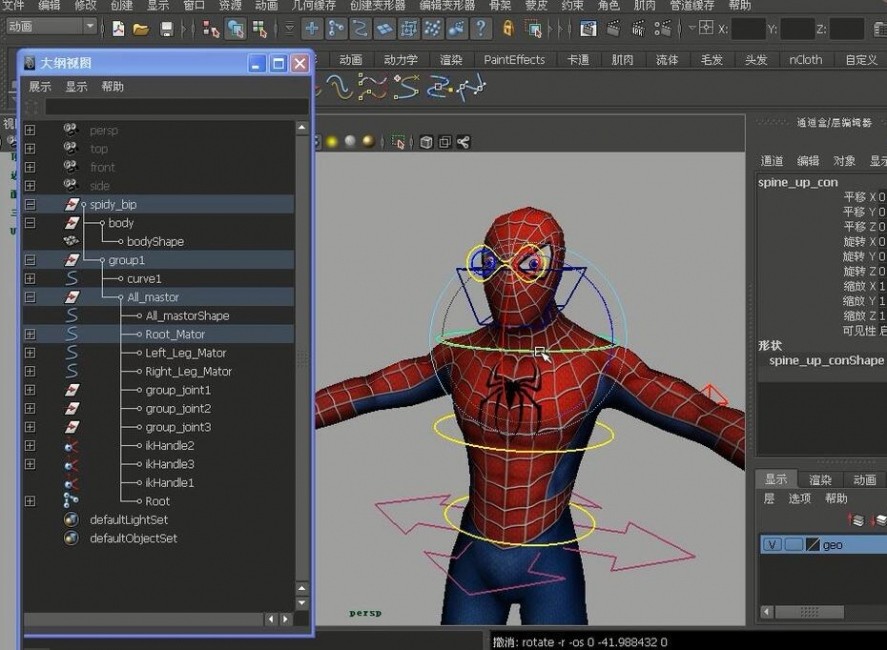Select the curve shelf tool with red point
This screenshot has width=887, height=650.
407,87
